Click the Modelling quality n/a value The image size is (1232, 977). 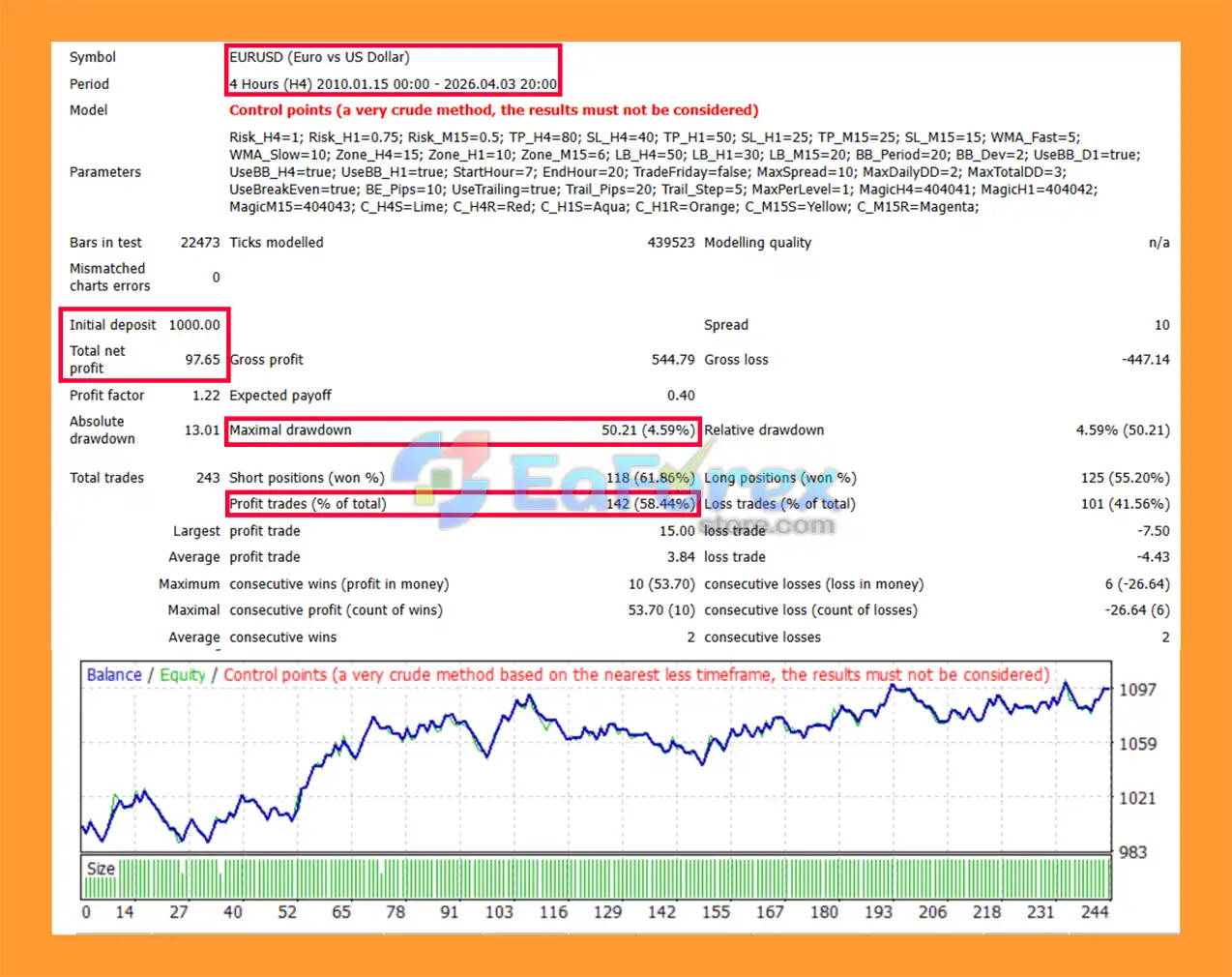tap(1159, 243)
